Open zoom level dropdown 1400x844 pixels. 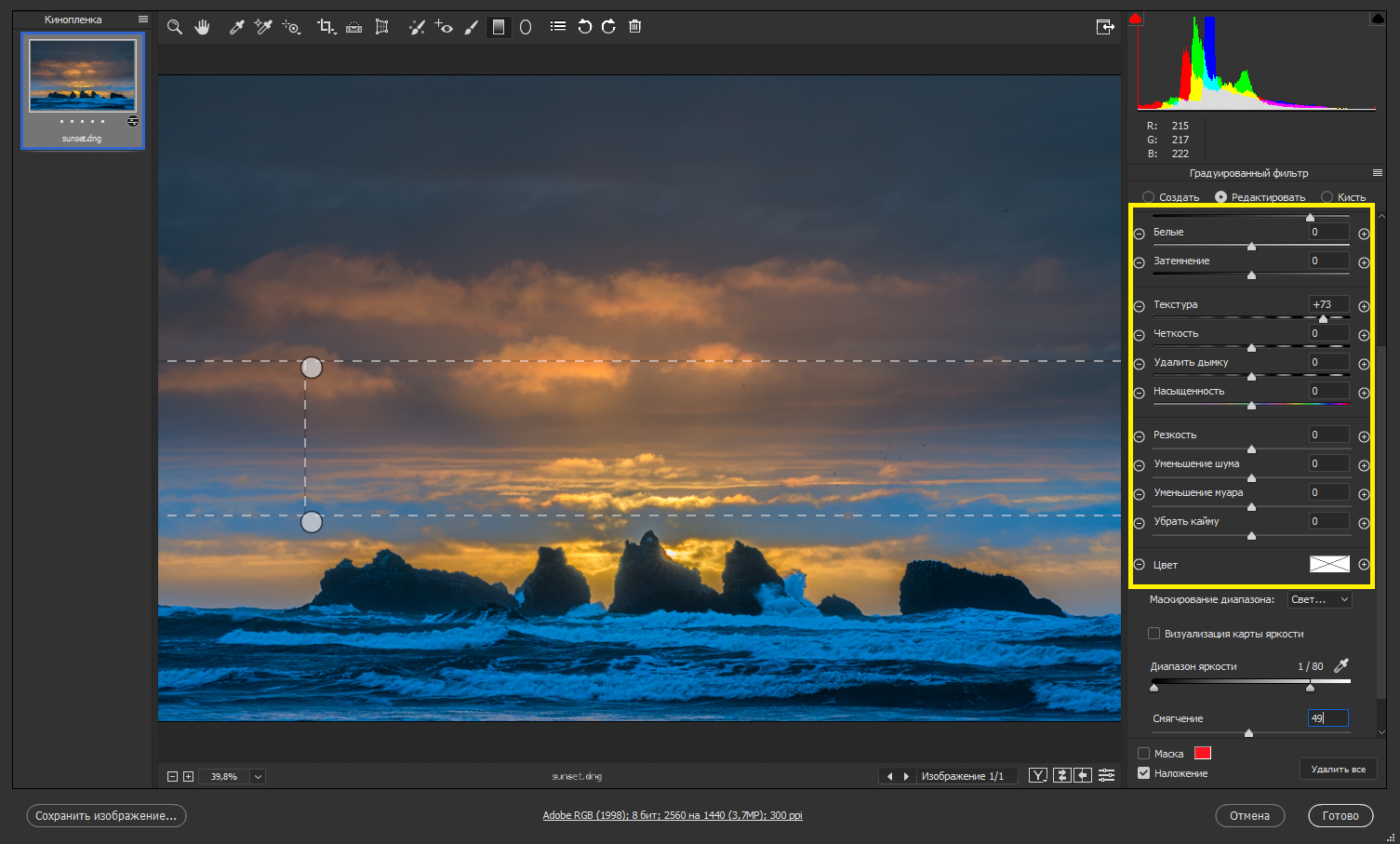258,776
